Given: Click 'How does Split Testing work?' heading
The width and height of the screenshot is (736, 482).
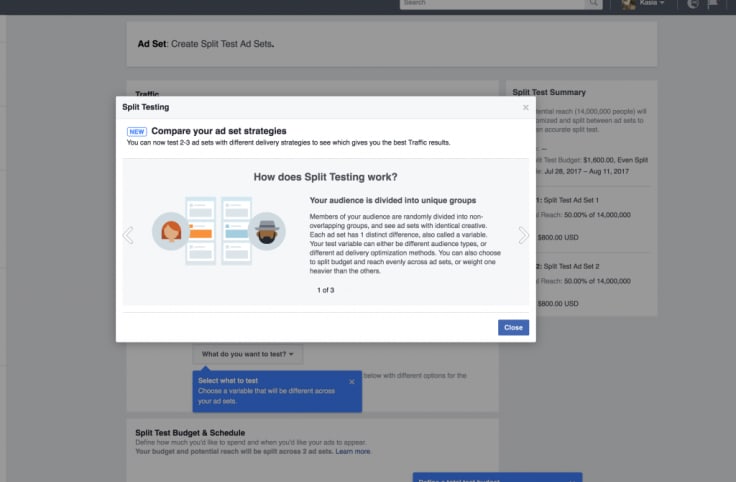Looking at the screenshot, I should tap(325, 177).
